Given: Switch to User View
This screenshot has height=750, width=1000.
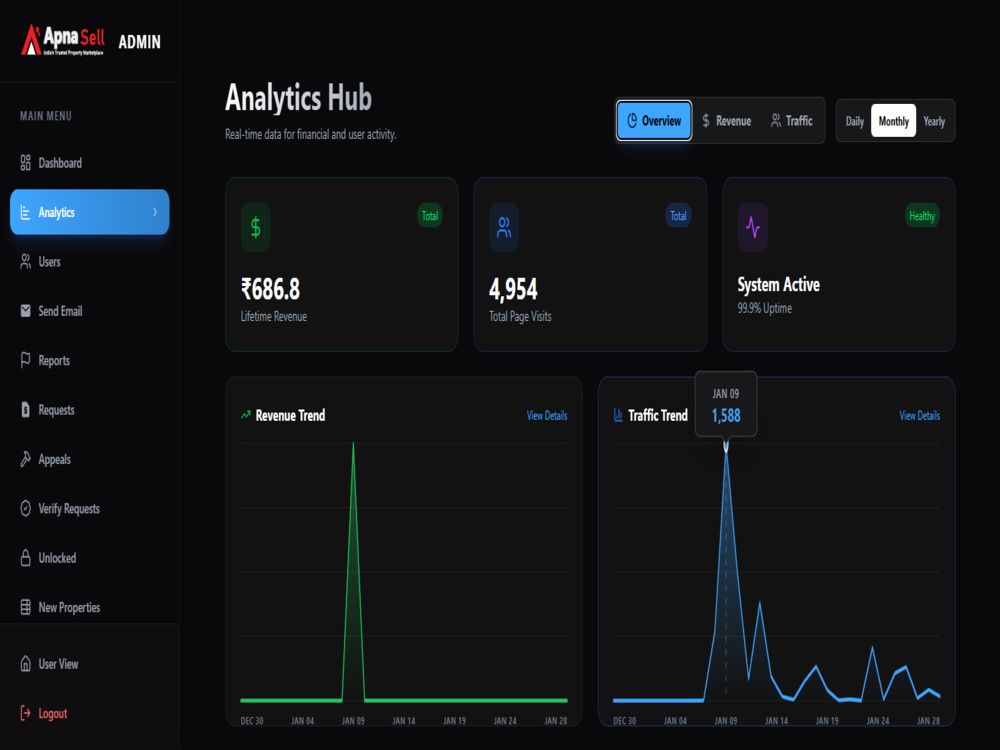Looking at the screenshot, I should point(89,664).
